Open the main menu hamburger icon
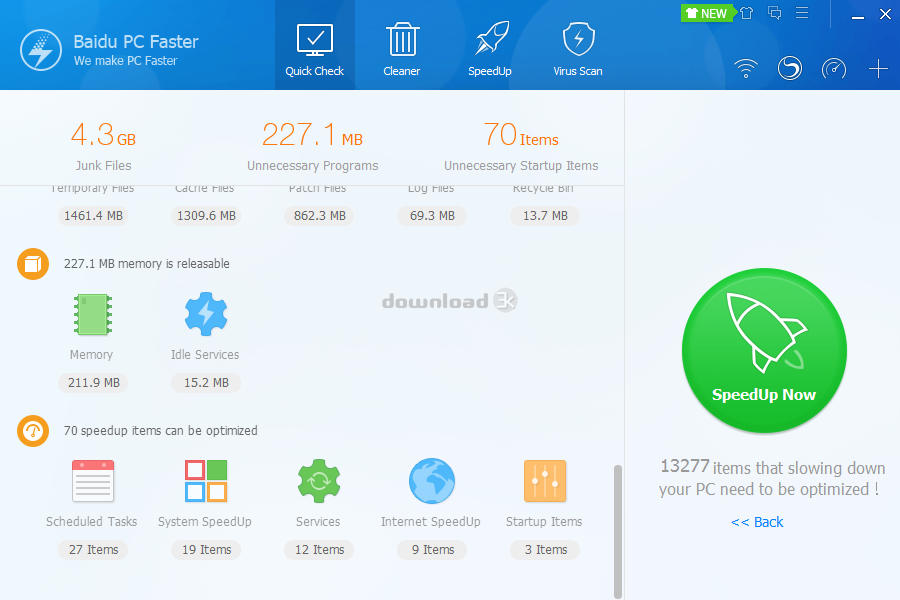Screen dimensions: 900x600 pyautogui.click(x=802, y=13)
